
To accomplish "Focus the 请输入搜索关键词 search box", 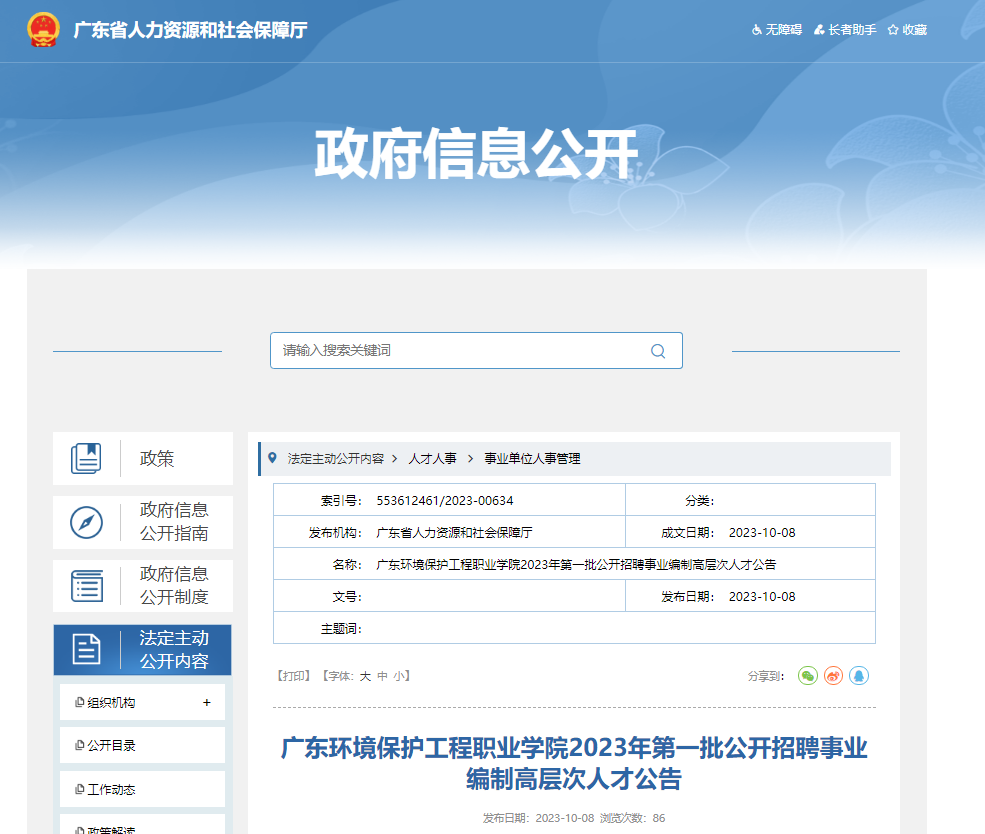I will coord(460,351).
